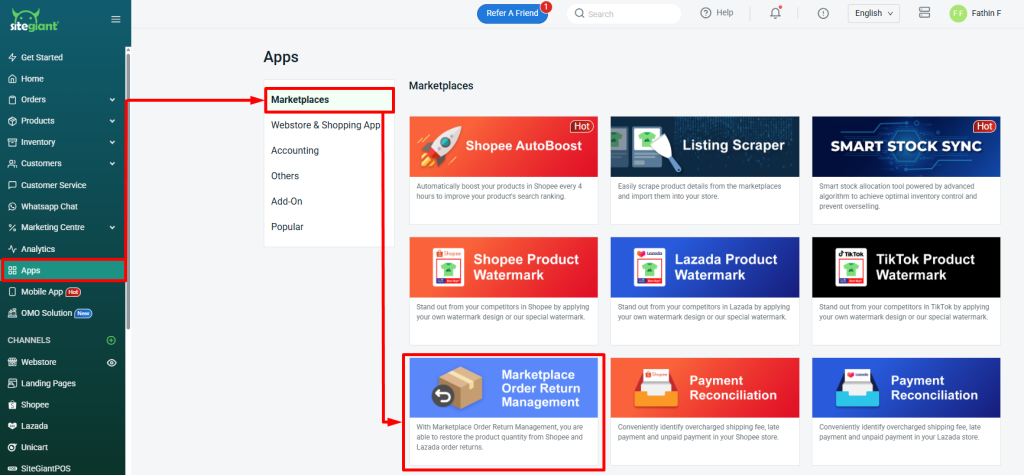Open the Fathin F user avatar

[957, 14]
